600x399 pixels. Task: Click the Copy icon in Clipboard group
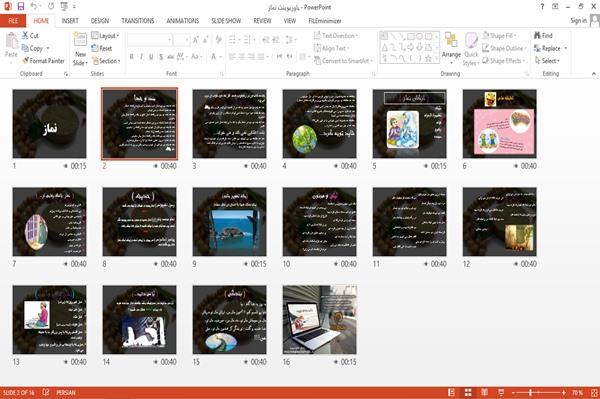(x=25, y=48)
